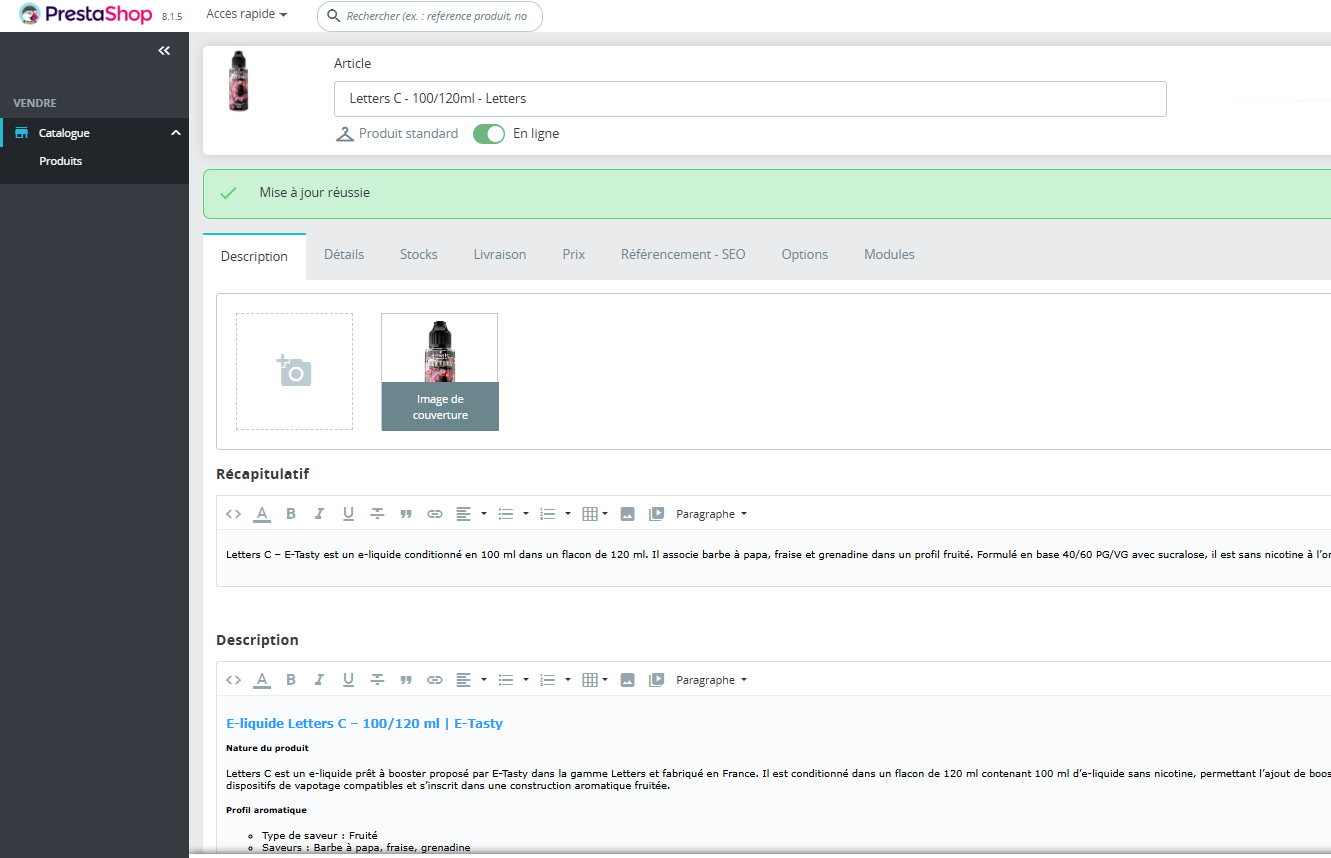The width and height of the screenshot is (1331, 858).
Task: Insert hyperlink in Description editor toolbar
Action: click(x=435, y=680)
